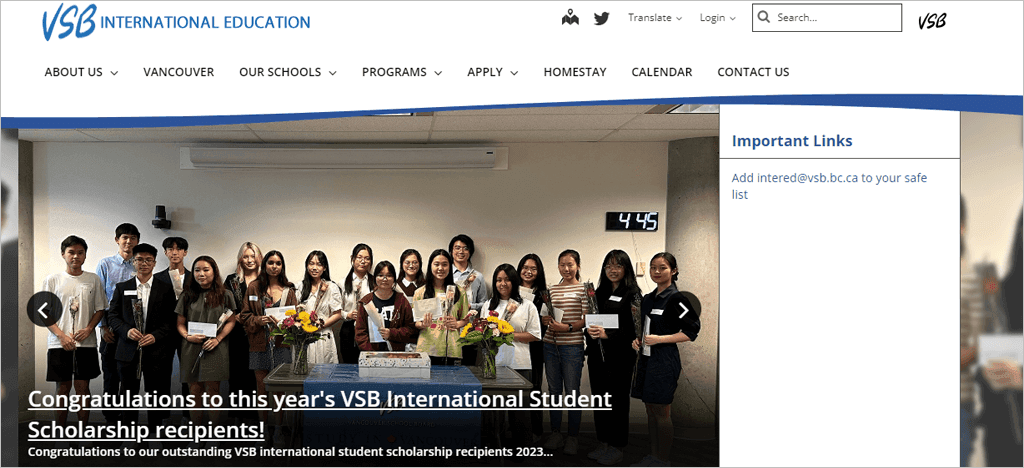The height and width of the screenshot is (468, 1024).
Task: Open the scholarship recipients headline link
Action: [320, 414]
